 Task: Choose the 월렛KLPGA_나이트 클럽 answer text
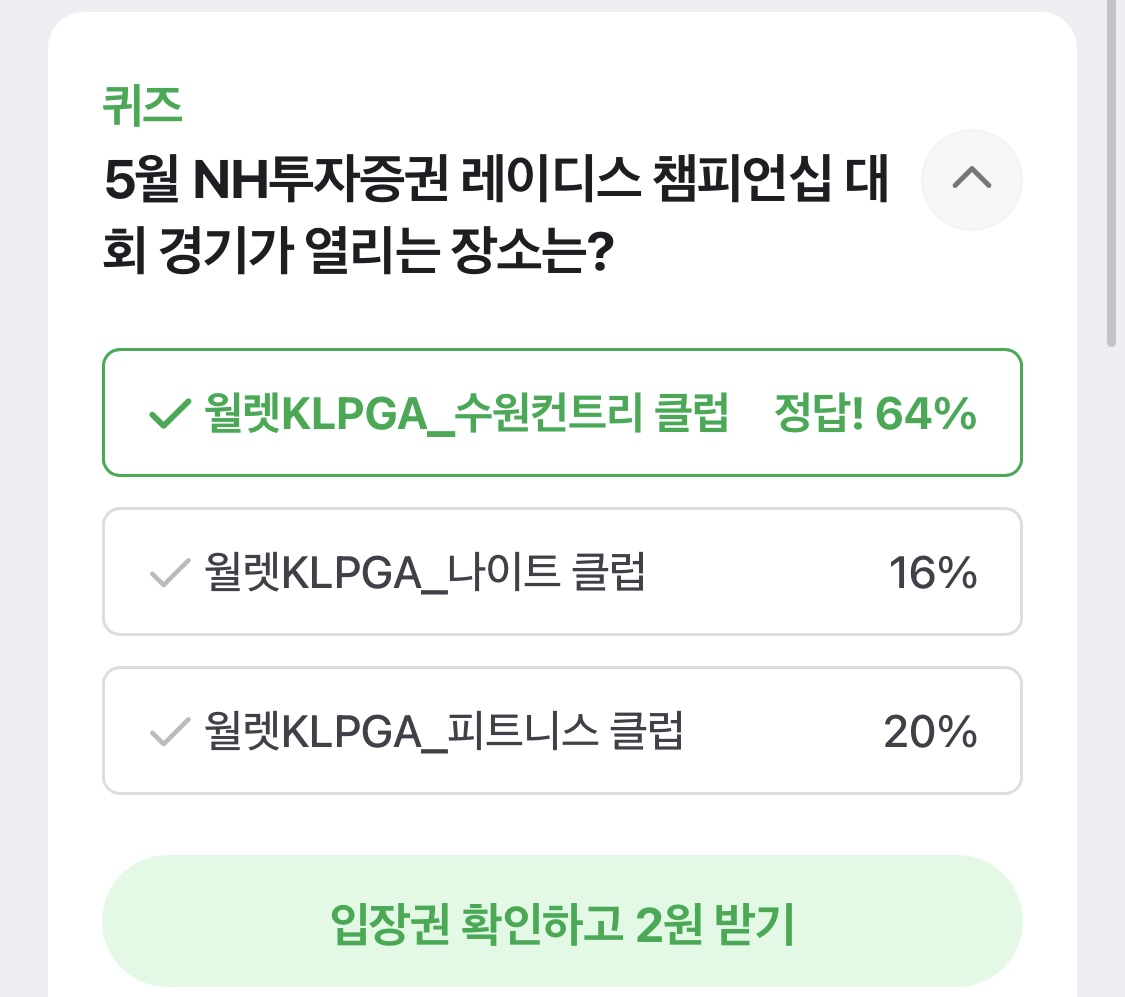click(x=424, y=574)
